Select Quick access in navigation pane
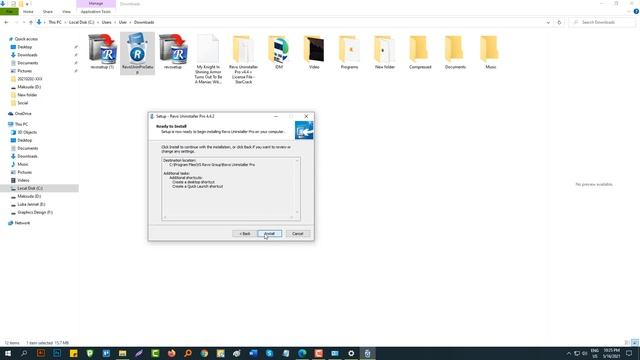The height and width of the screenshot is (360, 640). [x=26, y=39]
